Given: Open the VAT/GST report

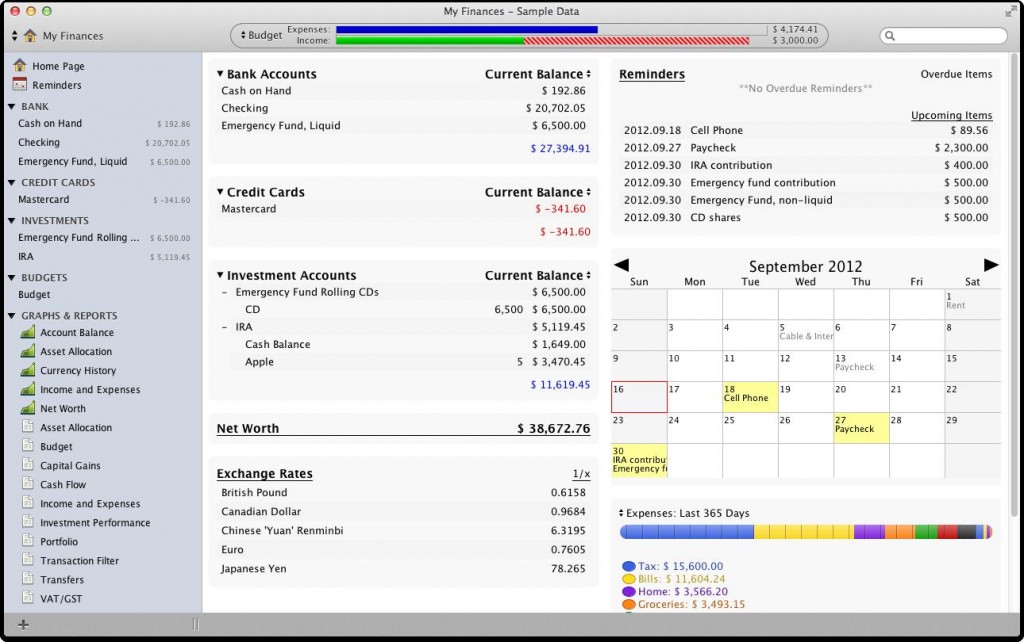Looking at the screenshot, I should 59,598.
